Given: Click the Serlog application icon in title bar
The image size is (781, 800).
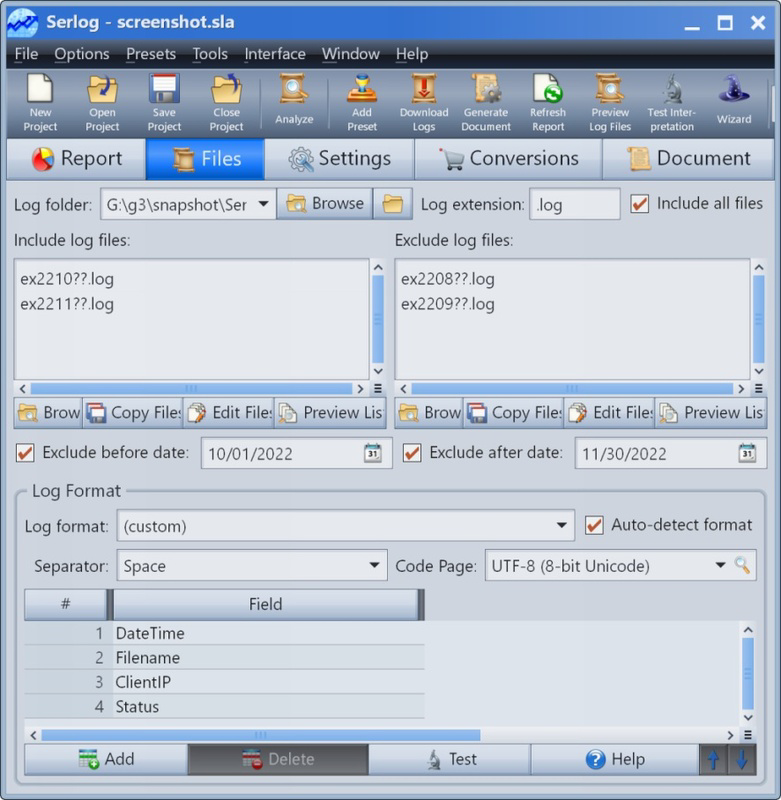Looking at the screenshot, I should coord(22,23).
